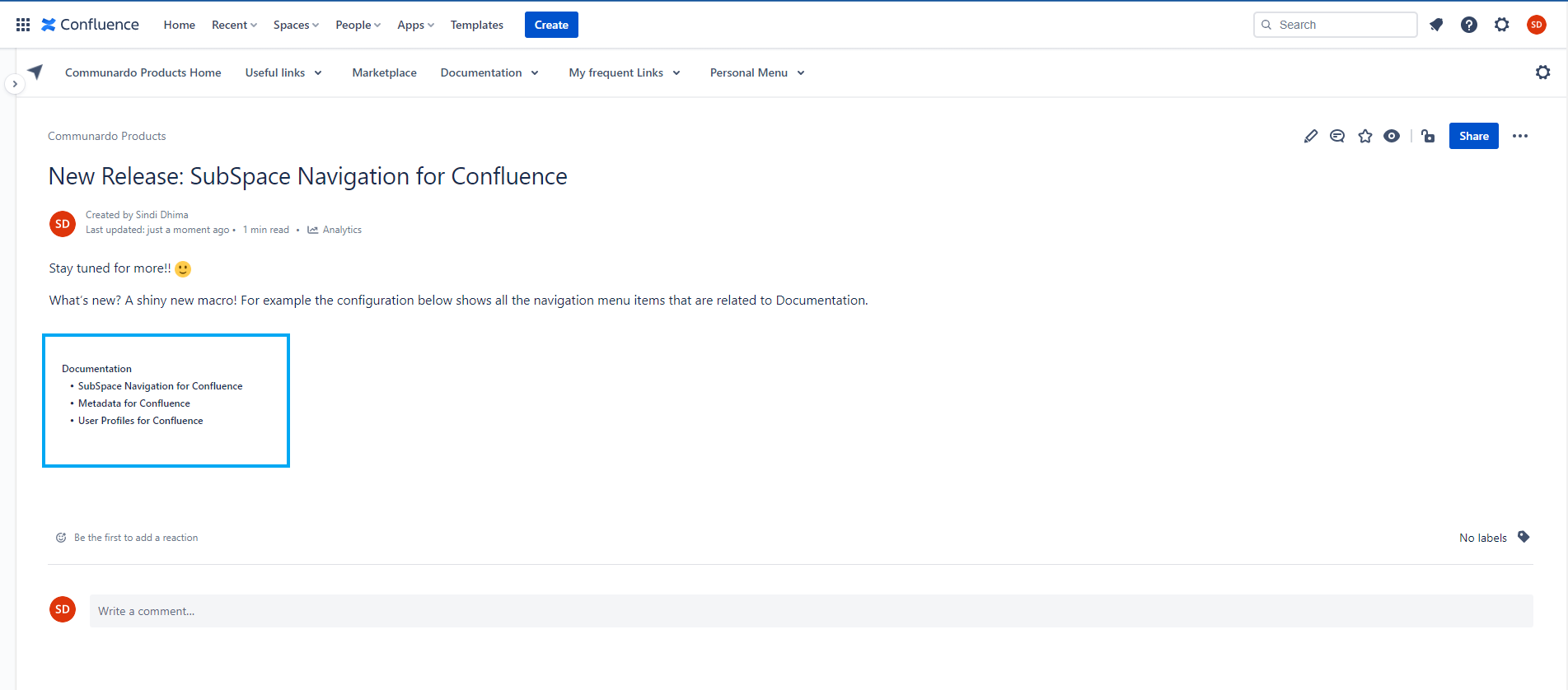Open the Spaces dropdown menu

click(x=296, y=25)
